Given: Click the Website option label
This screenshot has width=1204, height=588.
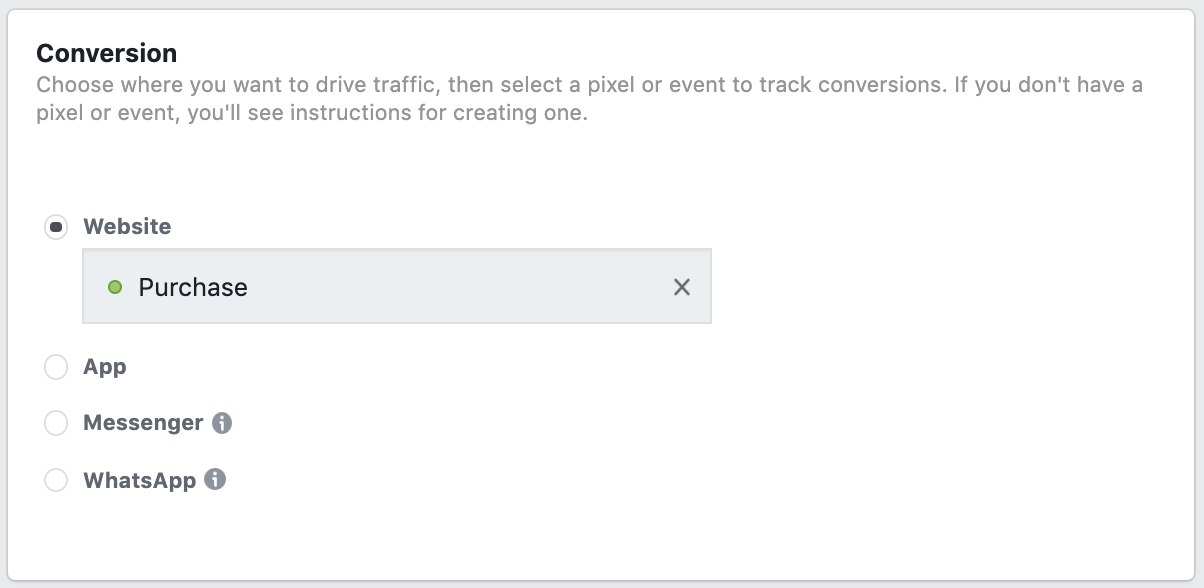Looking at the screenshot, I should (x=127, y=226).
